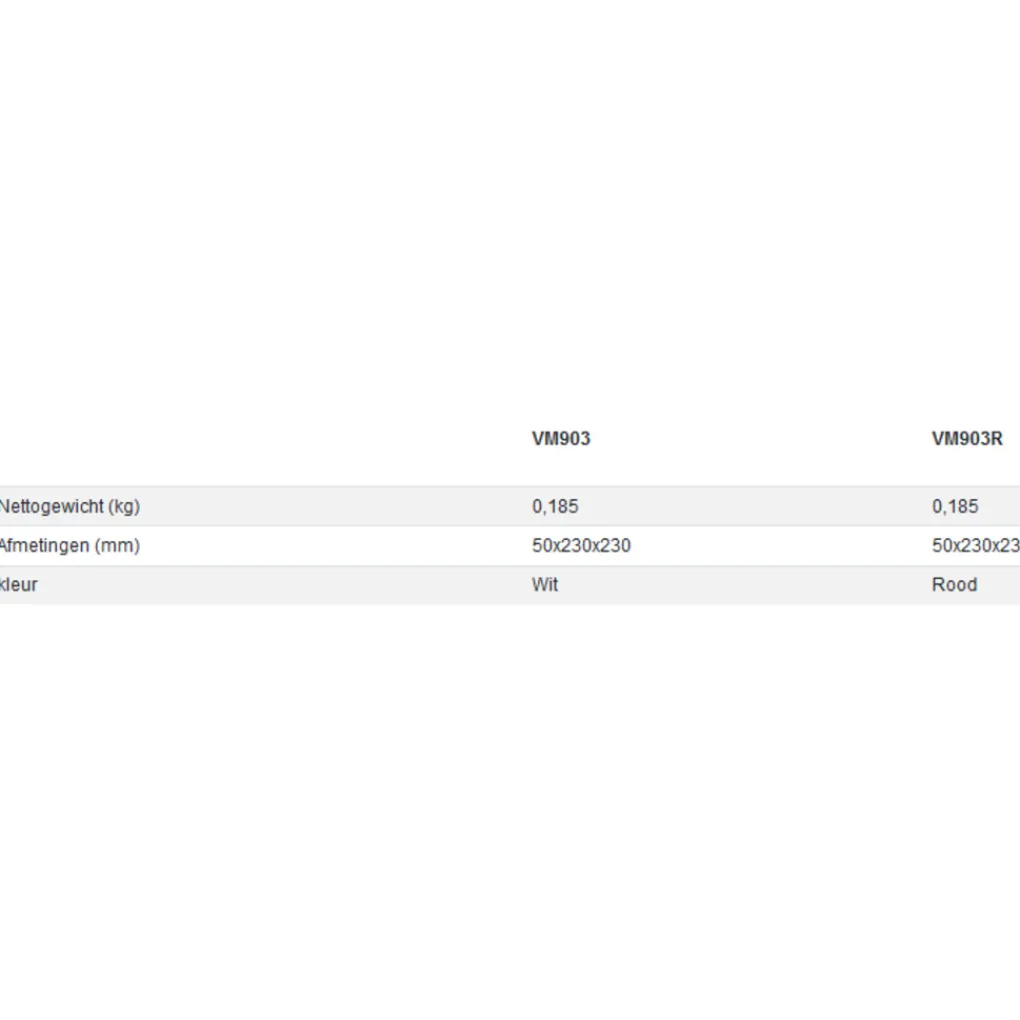Select the word Nettogewicht in the row label

pos(52,506)
